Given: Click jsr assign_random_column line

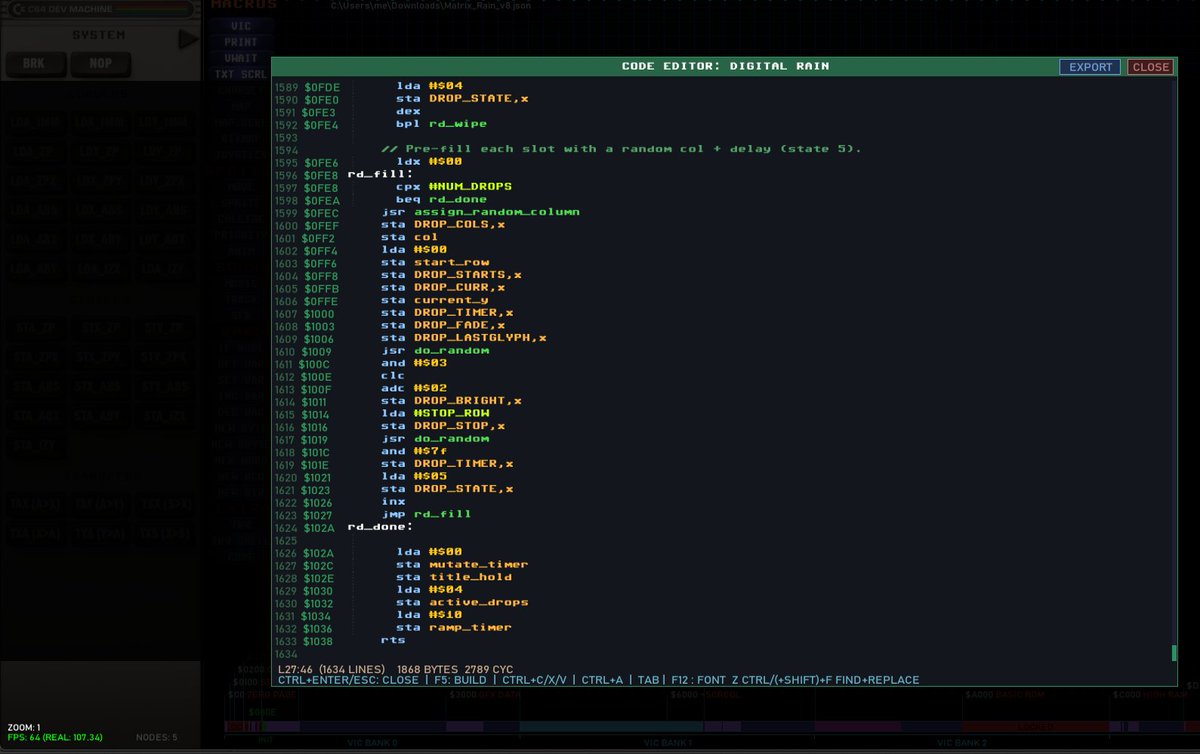Looking at the screenshot, I should [x=480, y=212].
